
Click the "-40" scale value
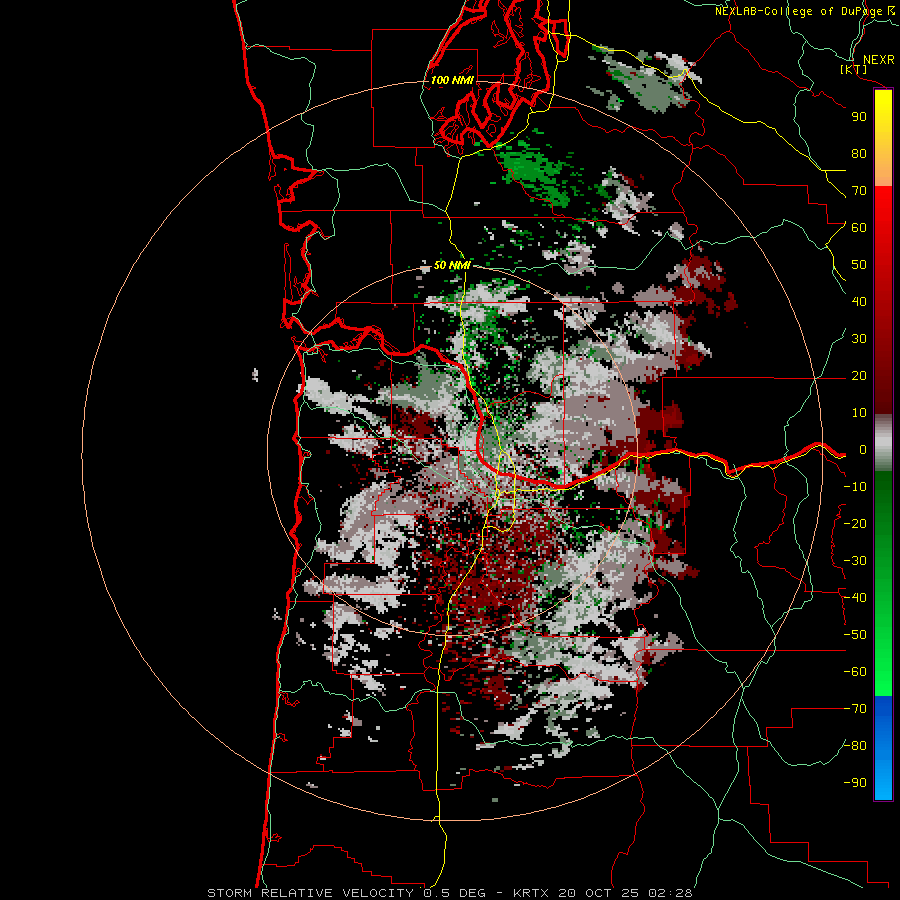[855, 598]
